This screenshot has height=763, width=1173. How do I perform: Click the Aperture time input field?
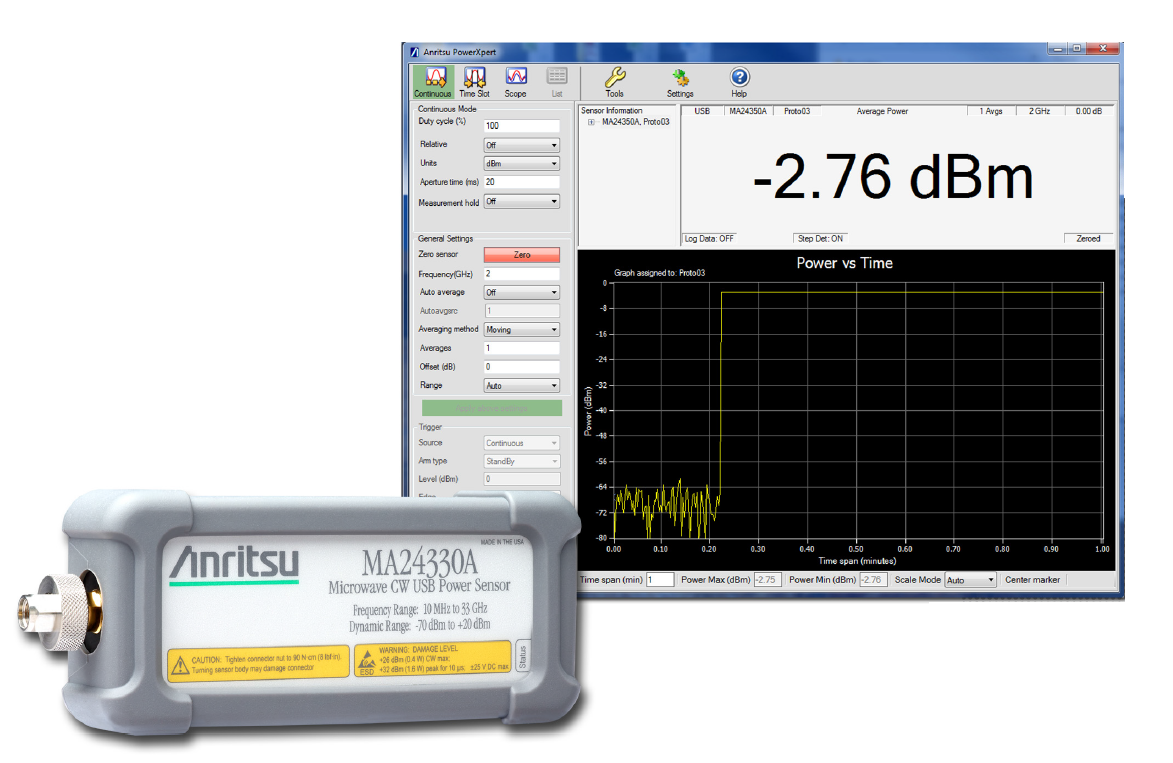click(521, 182)
